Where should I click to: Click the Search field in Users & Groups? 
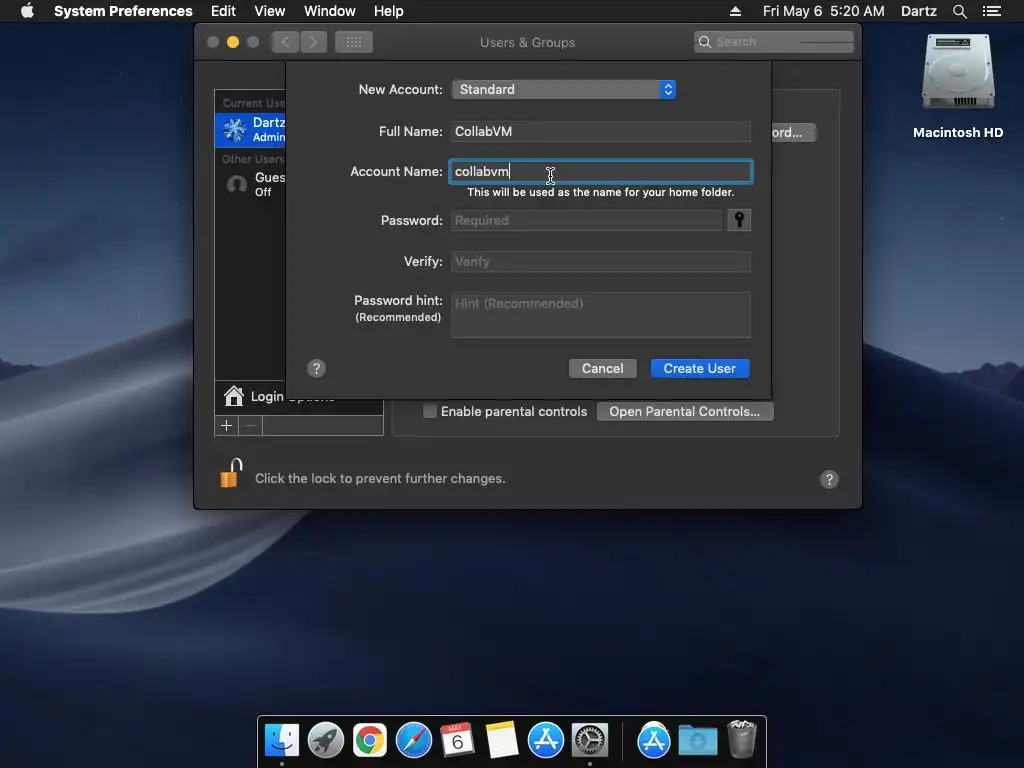(x=773, y=42)
